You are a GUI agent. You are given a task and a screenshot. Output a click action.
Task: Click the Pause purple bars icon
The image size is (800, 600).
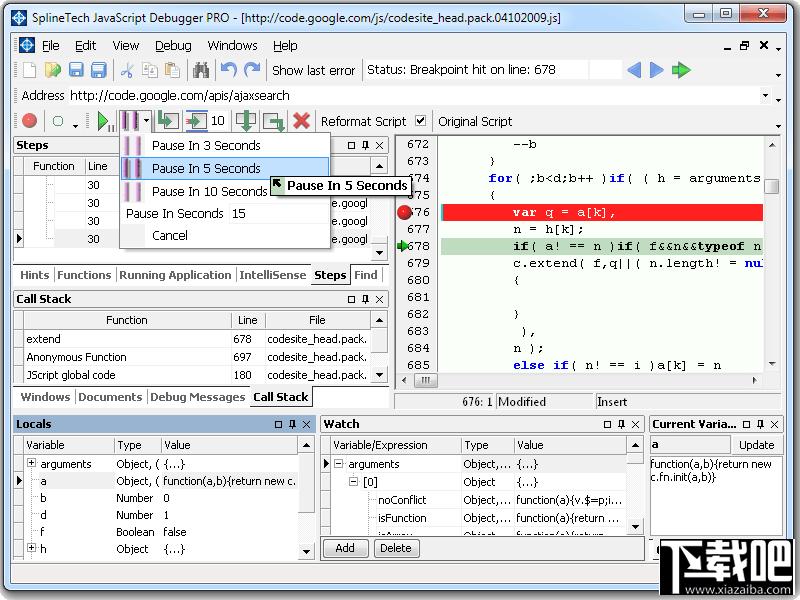coord(130,121)
